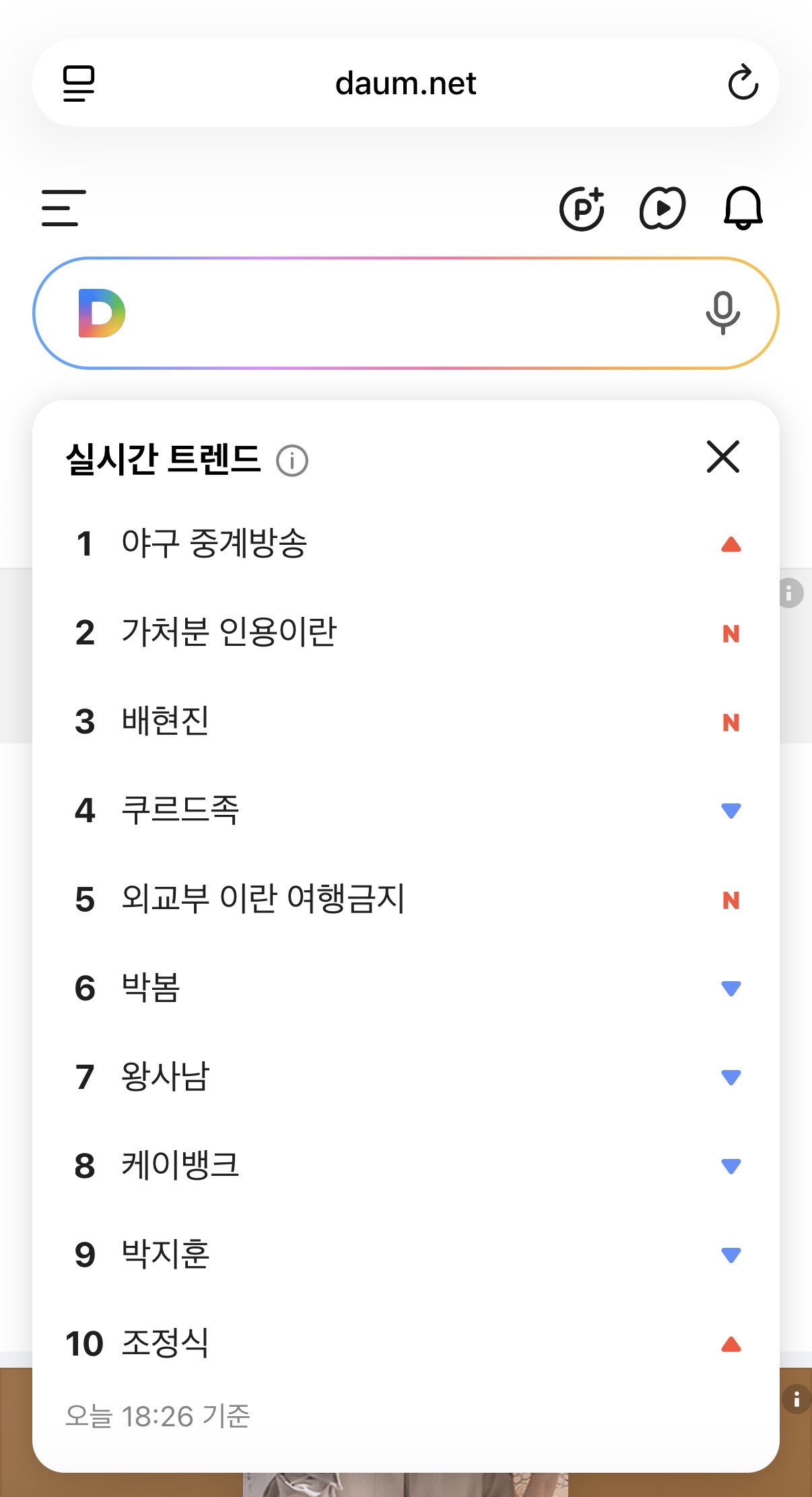Viewport: 812px width, 1497px height.
Task: Open Safari page settings icon
Action: tap(79, 84)
